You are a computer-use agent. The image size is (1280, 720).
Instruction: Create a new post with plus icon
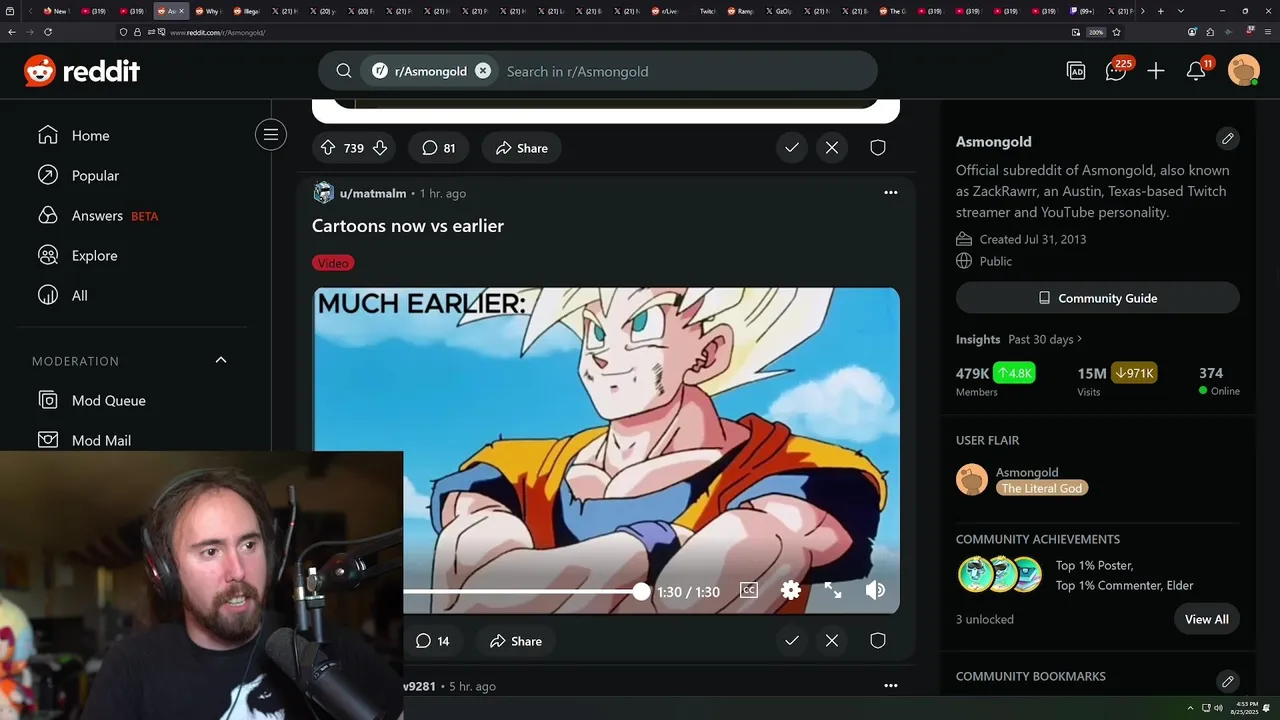click(x=1156, y=71)
